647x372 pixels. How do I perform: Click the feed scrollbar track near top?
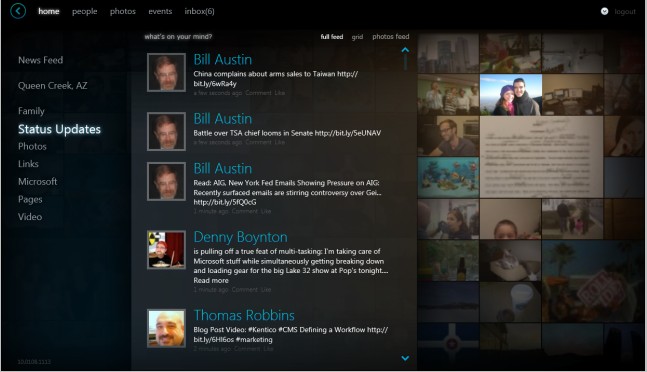[x=405, y=62]
